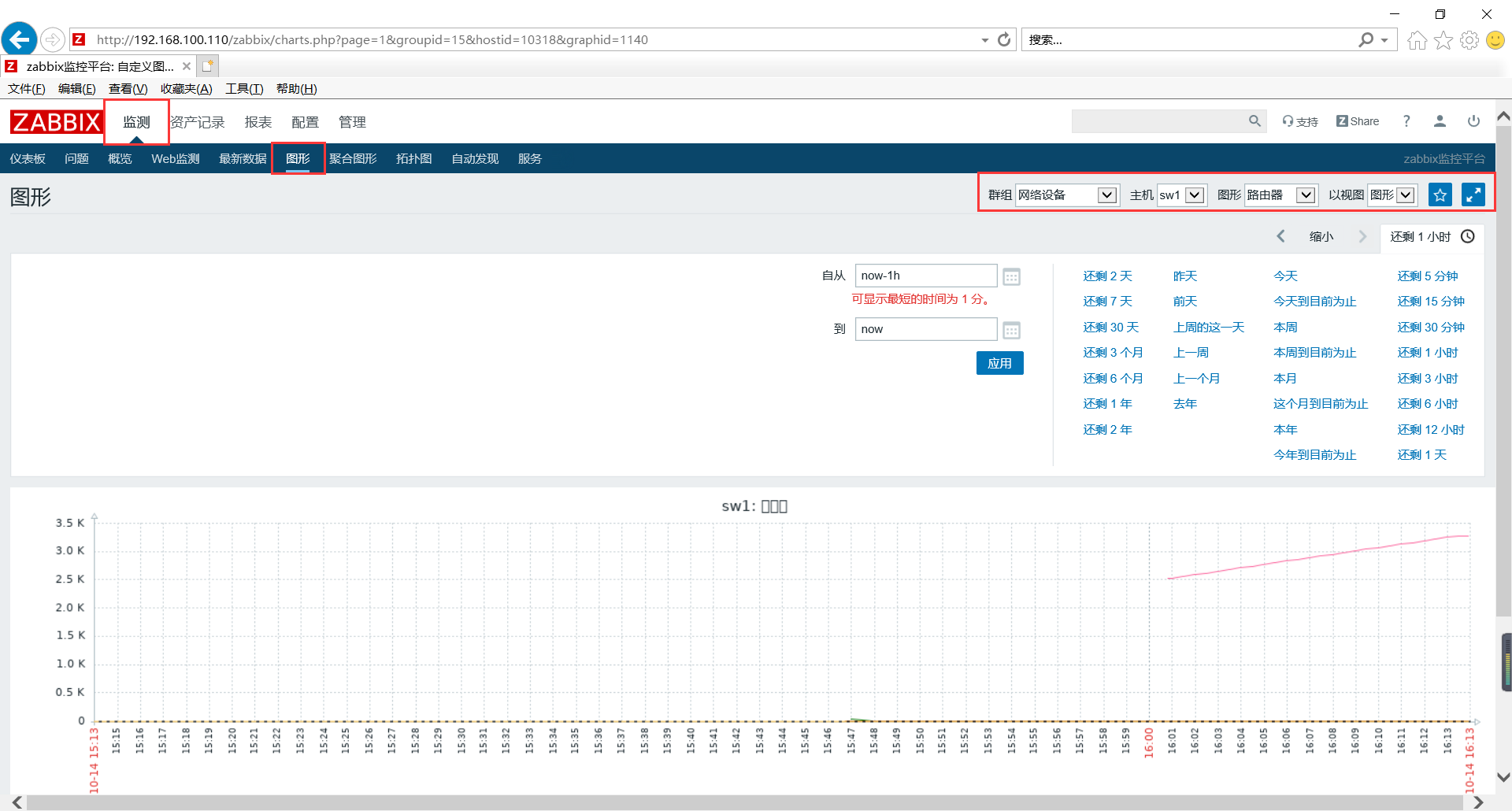Click the 到 to input field
Image resolution: width=1512 pixels, height=811 pixels.
(x=926, y=329)
